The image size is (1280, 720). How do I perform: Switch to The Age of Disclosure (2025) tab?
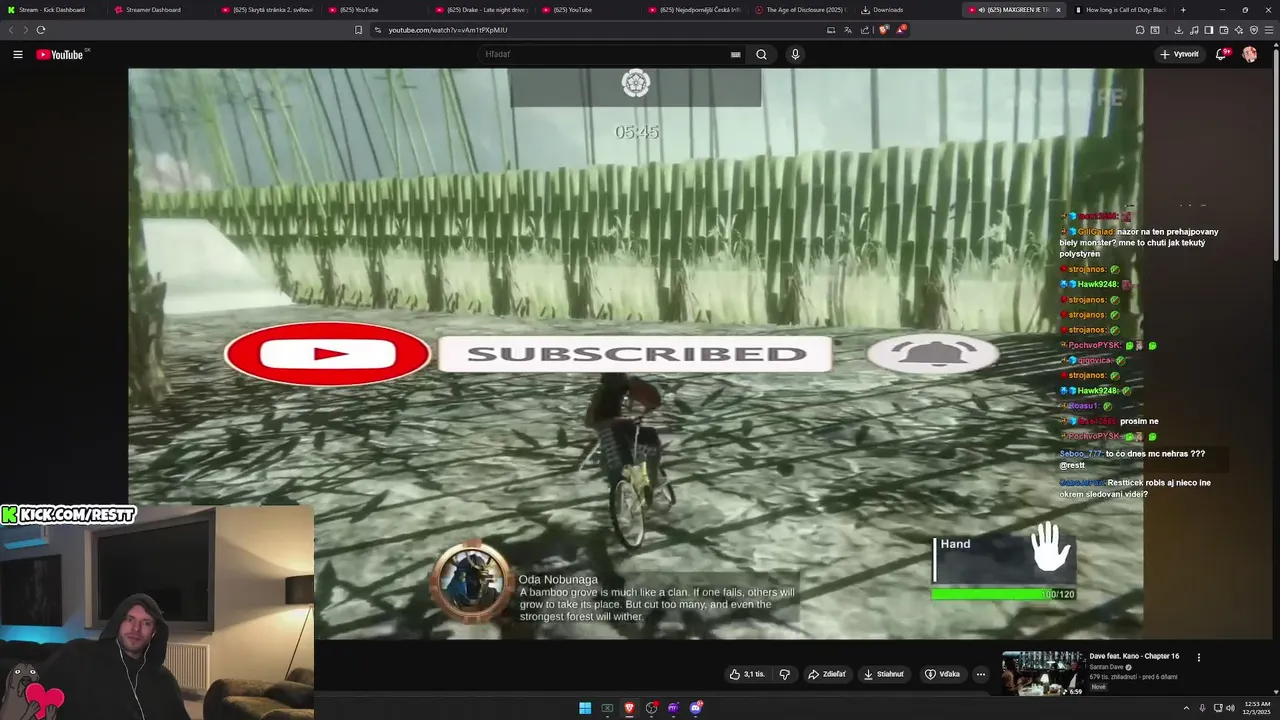[x=801, y=10]
